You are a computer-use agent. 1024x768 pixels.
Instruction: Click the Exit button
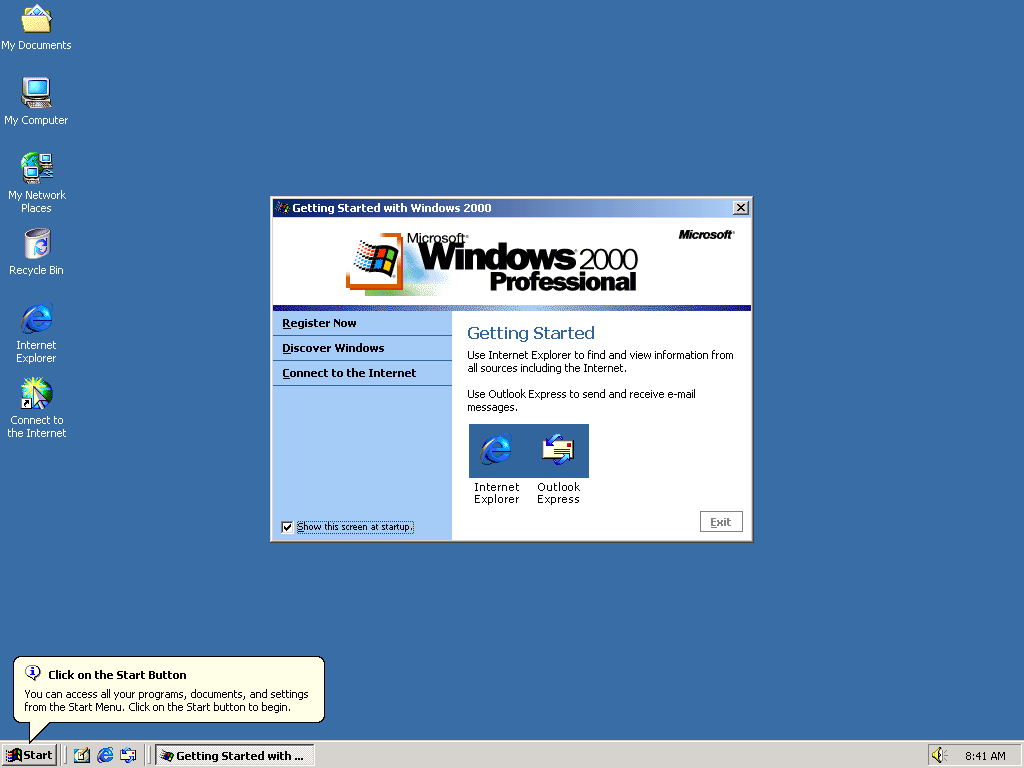point(721,522)
